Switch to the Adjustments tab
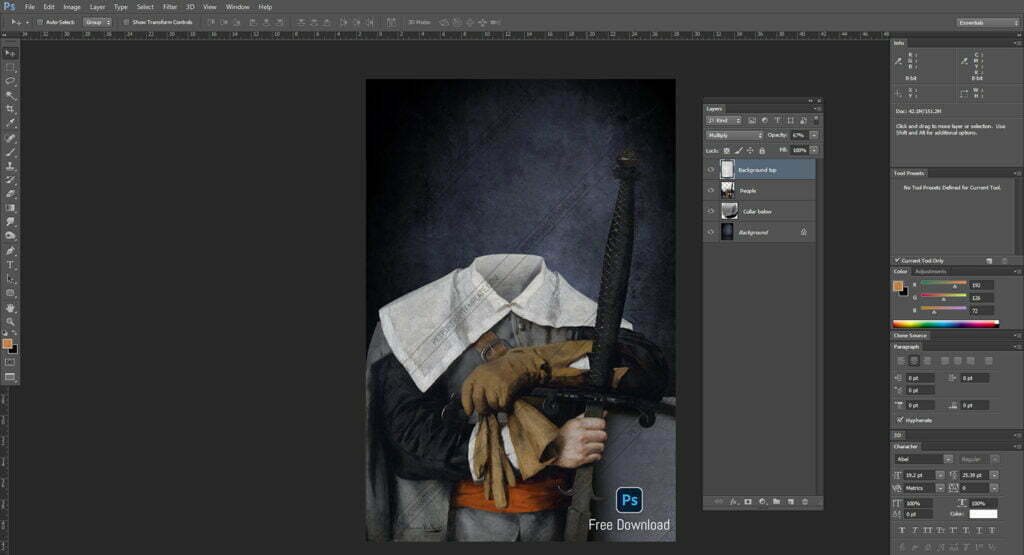 coord(931,271)
